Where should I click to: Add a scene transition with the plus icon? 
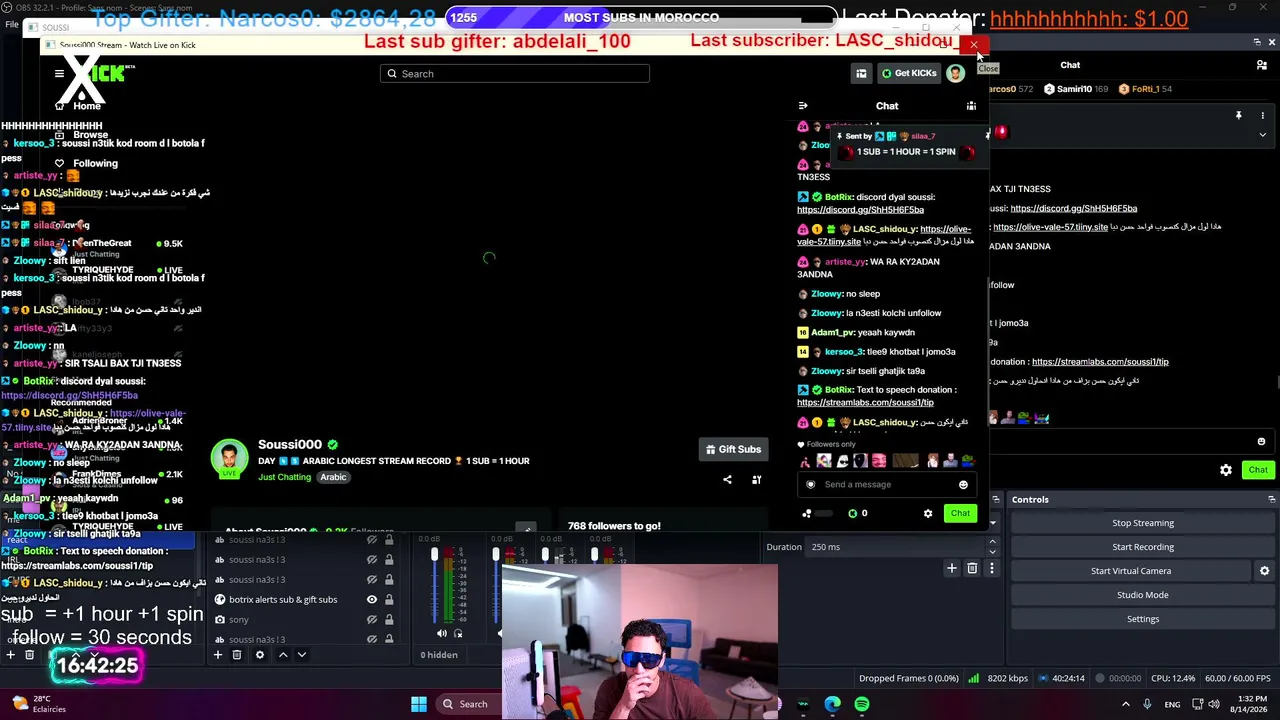952,568
